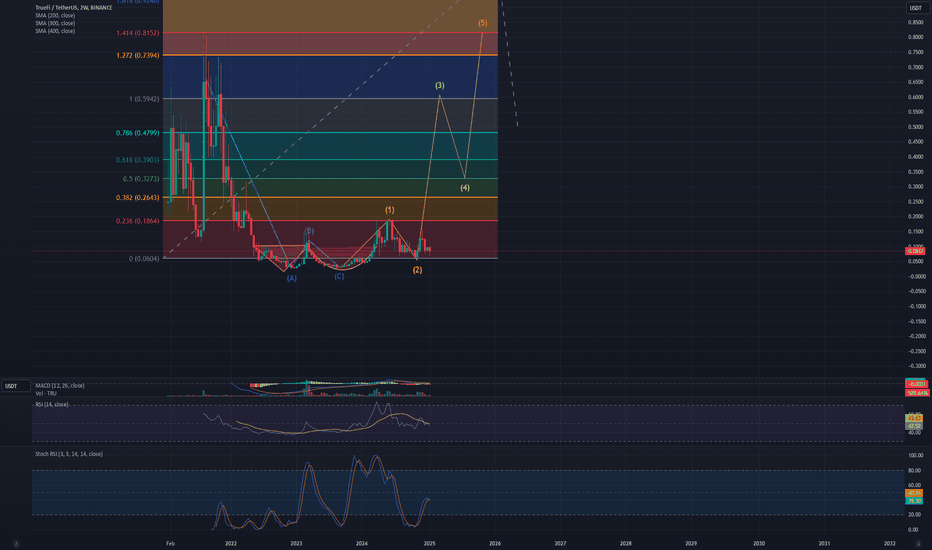Click the orange Stoch RSI value tag
Viewport: 932px width, 550px height.
pos(914,494)
